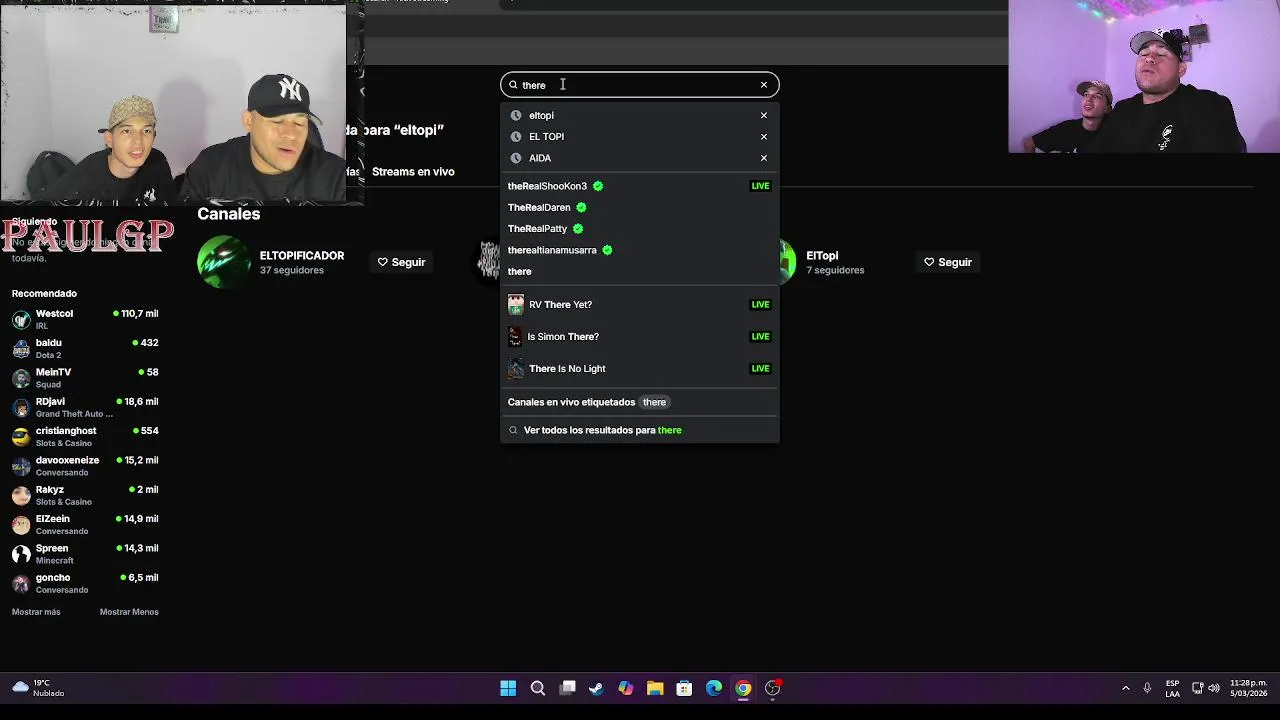Open Windows taskbar search
Image resolution: width=1280 pixels, height=720 pixels.
coord(538,688)
